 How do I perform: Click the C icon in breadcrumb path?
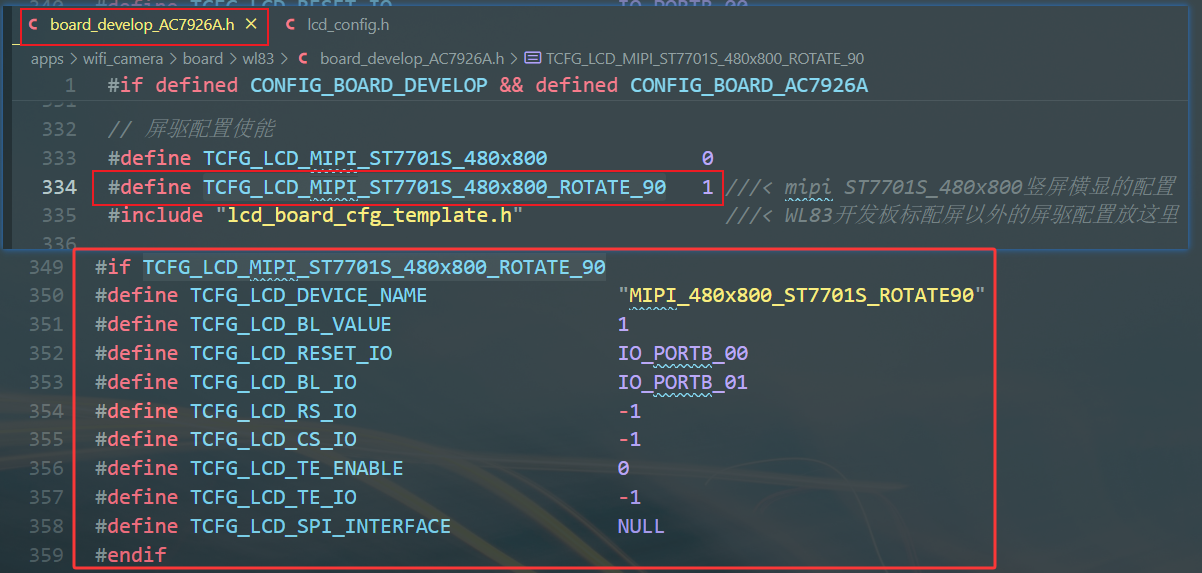coord(304,59)
